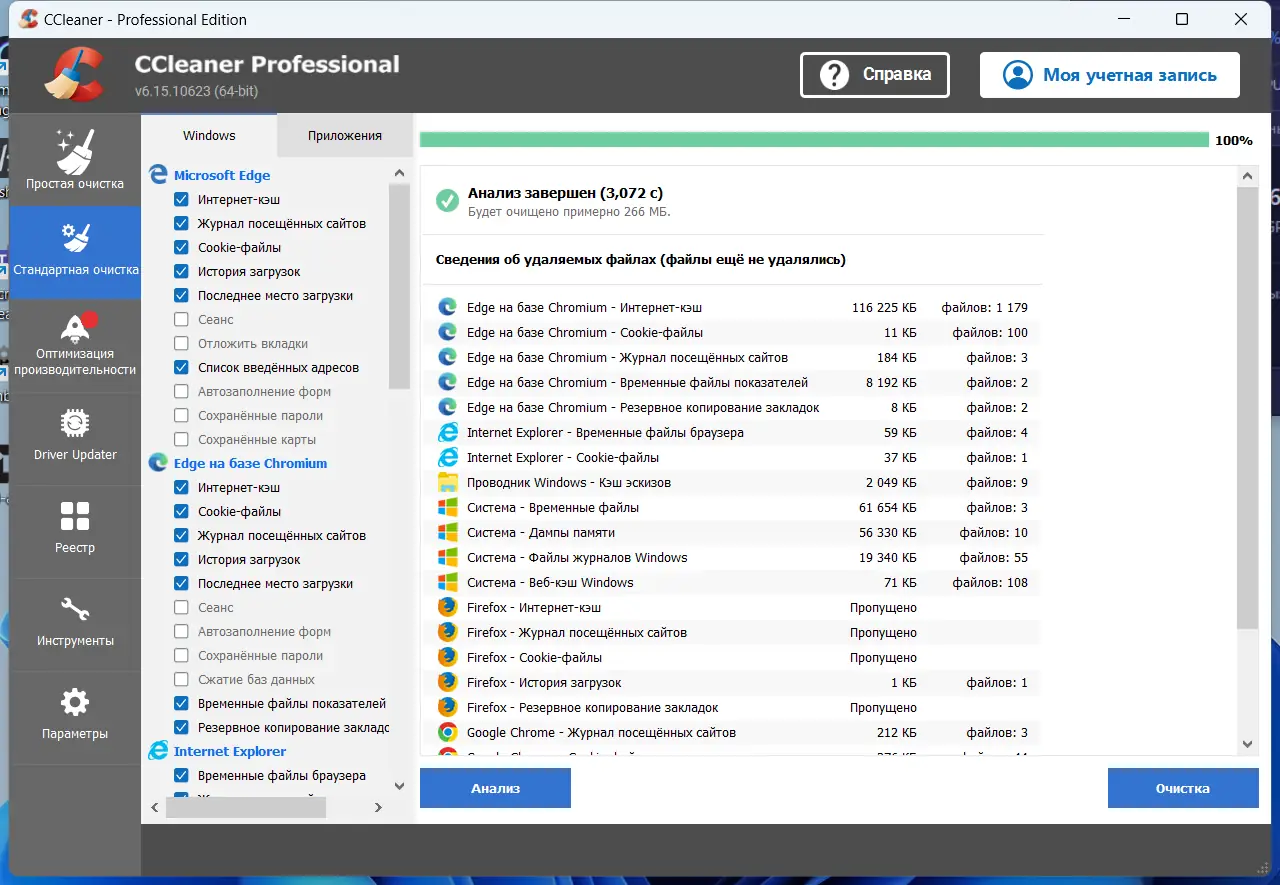Open the Реестр grid icon

click(75, 516)
